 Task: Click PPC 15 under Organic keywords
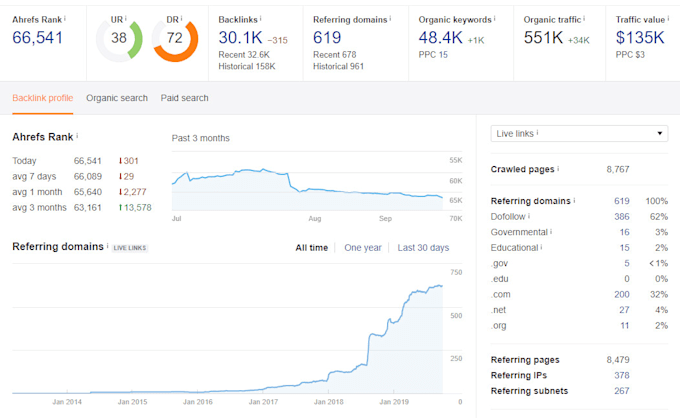(433, 55)
